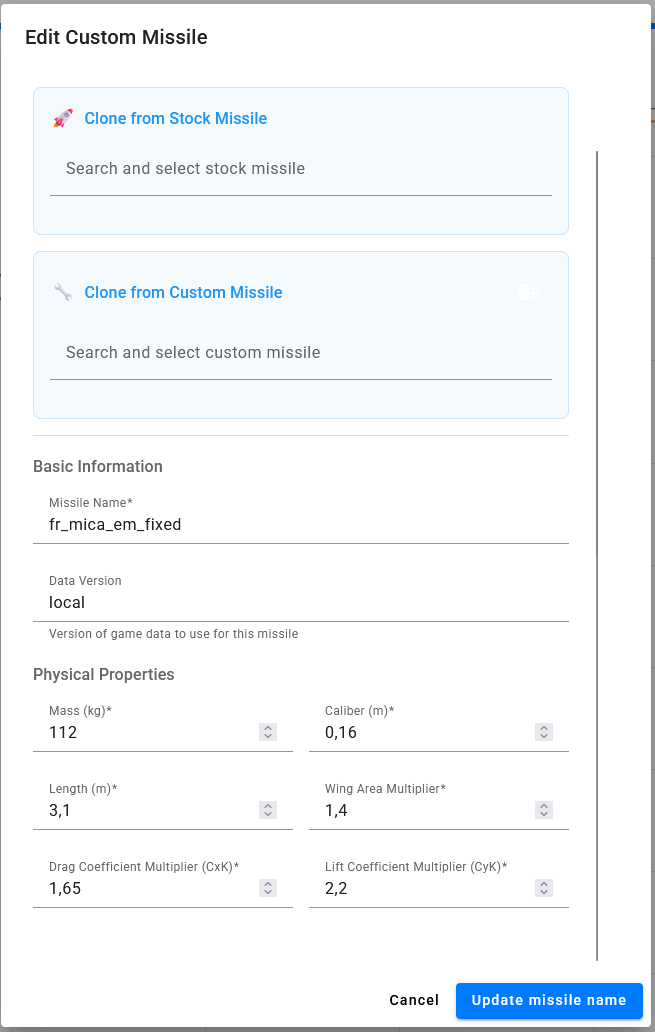Click the dialog's vertical scrollbar
This screenshot has height=1032, width=655.
[597, 556]
